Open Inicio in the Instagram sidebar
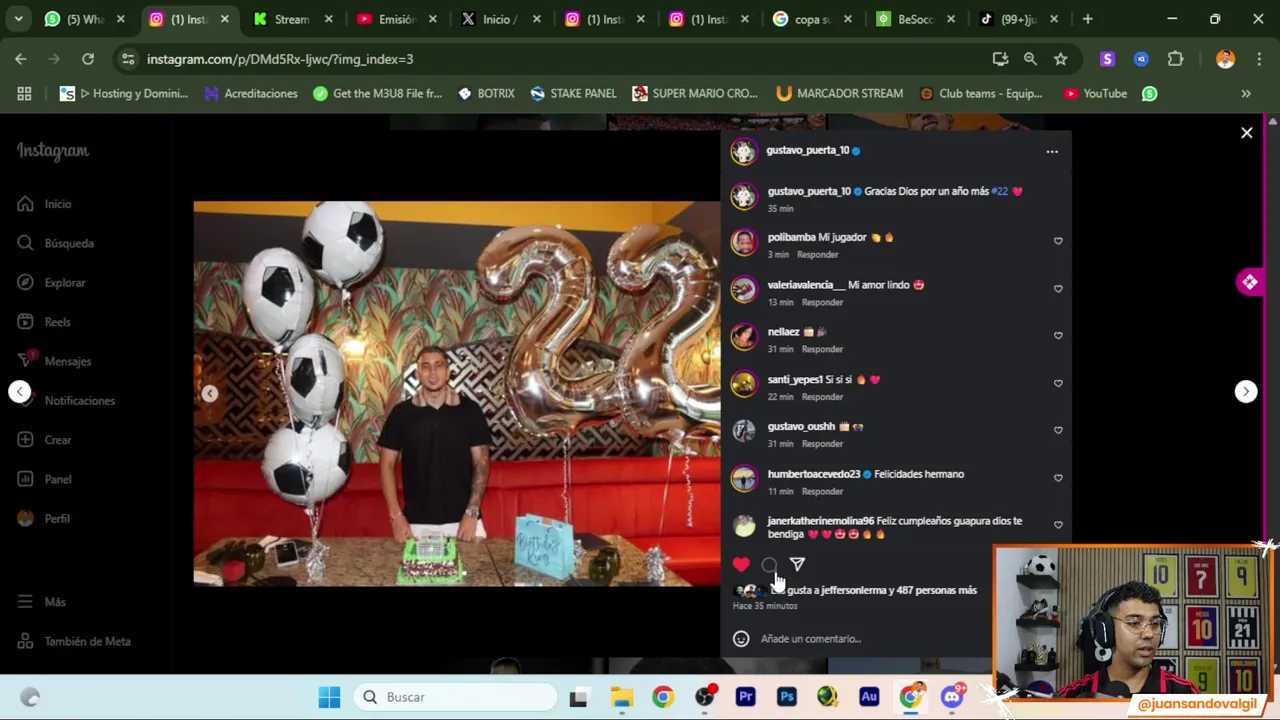The image size is (1280, 720). pos(44,204)
